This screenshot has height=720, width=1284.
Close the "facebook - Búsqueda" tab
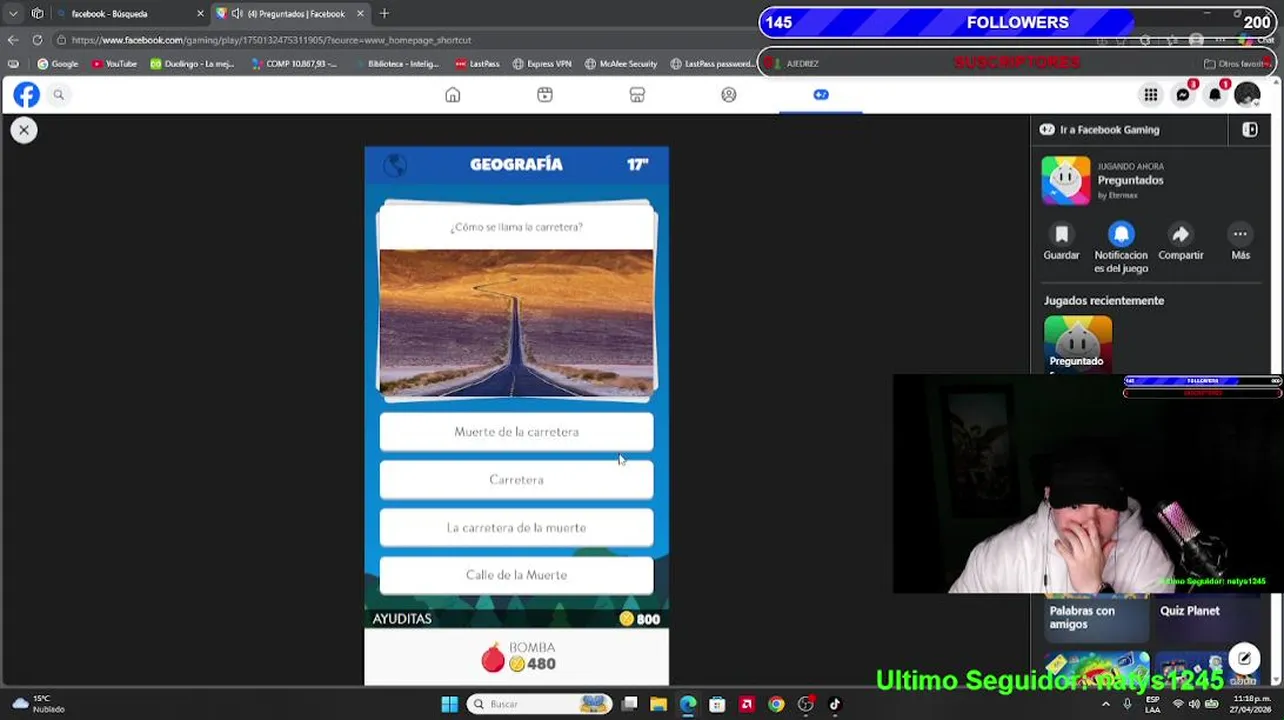200,14
